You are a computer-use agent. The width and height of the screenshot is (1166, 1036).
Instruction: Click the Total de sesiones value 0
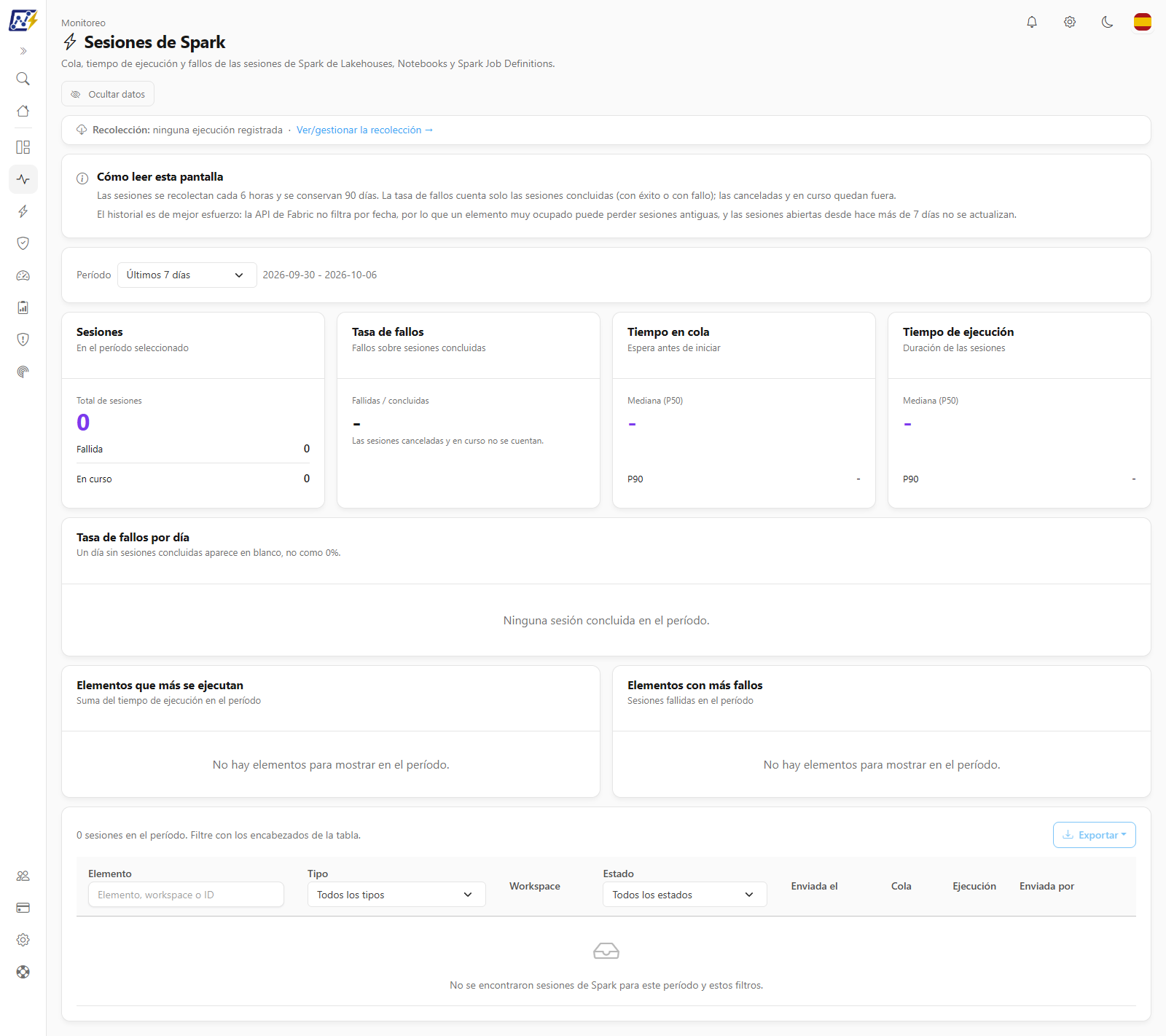pos(83,423)
